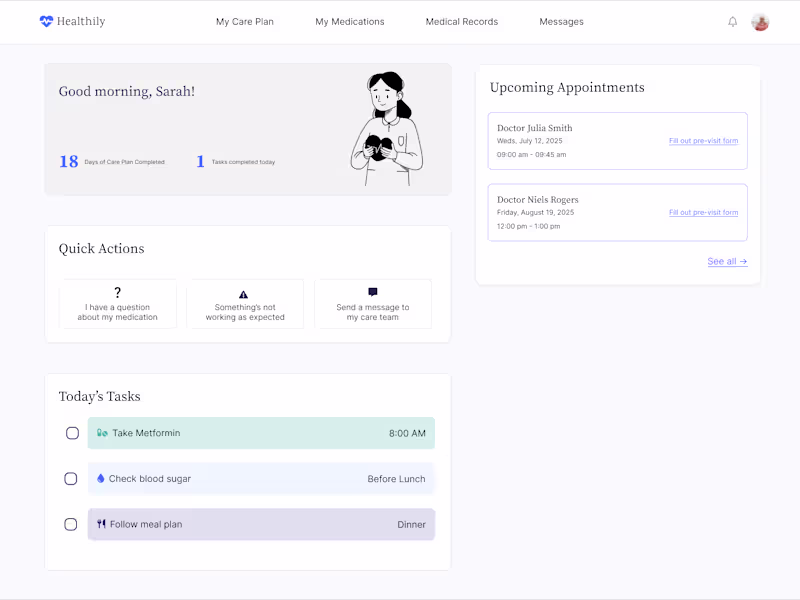800x600 pixels.
Task: Click the warning triangle quick action icon
Action: click(x=245, y=292)
